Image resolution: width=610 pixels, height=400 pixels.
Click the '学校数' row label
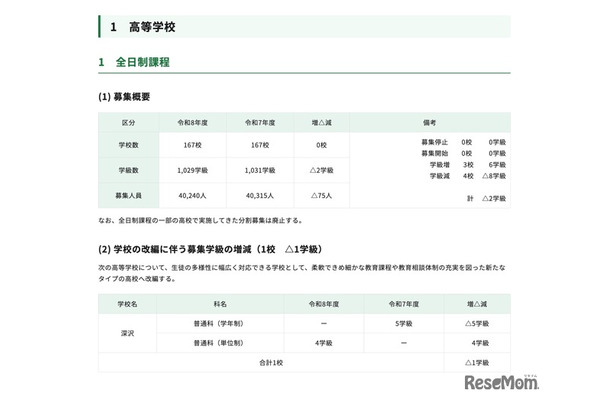[x=127, y=145]
